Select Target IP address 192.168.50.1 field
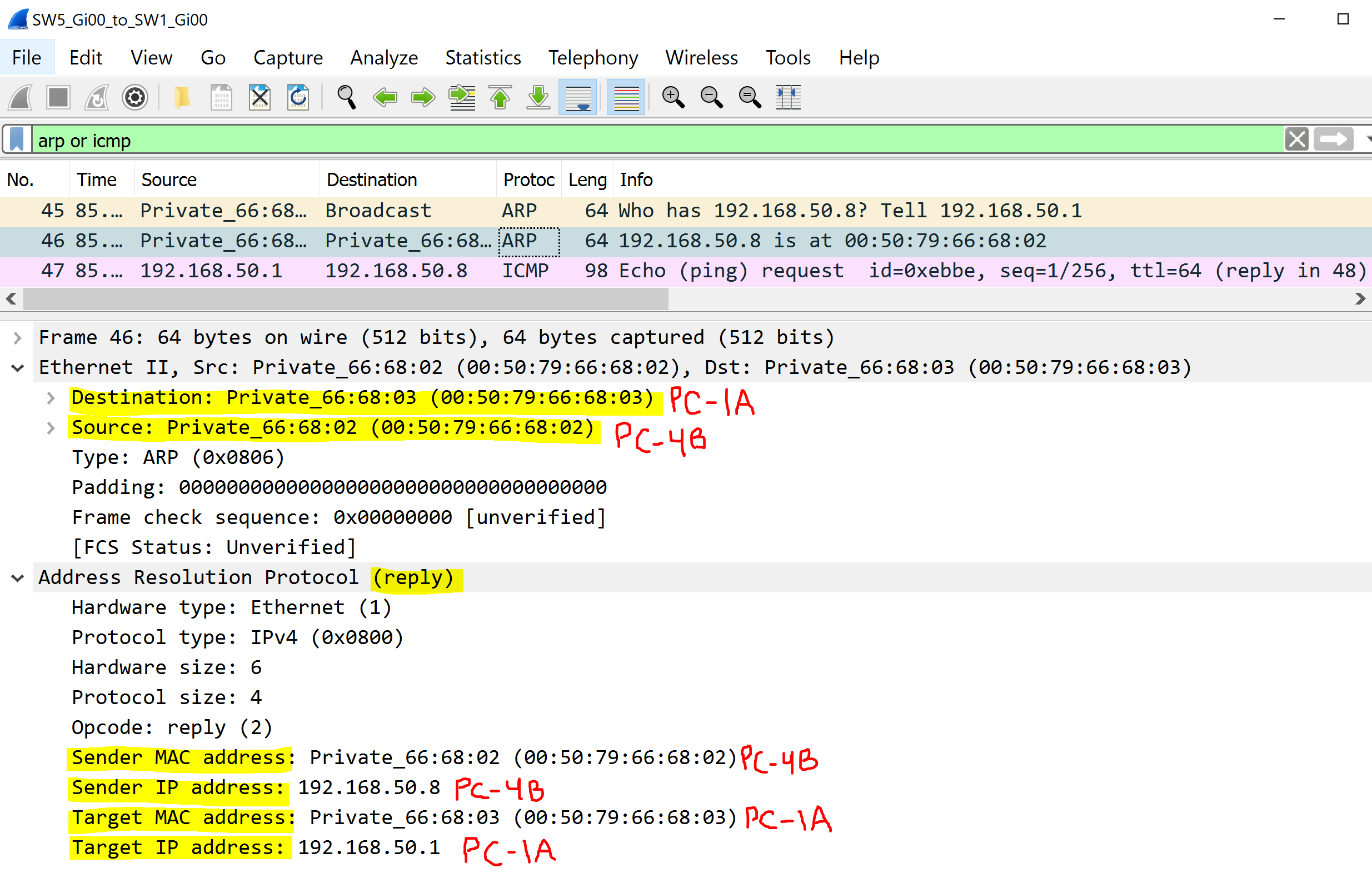The image size is (1372, 883). [x=256, y=848]
